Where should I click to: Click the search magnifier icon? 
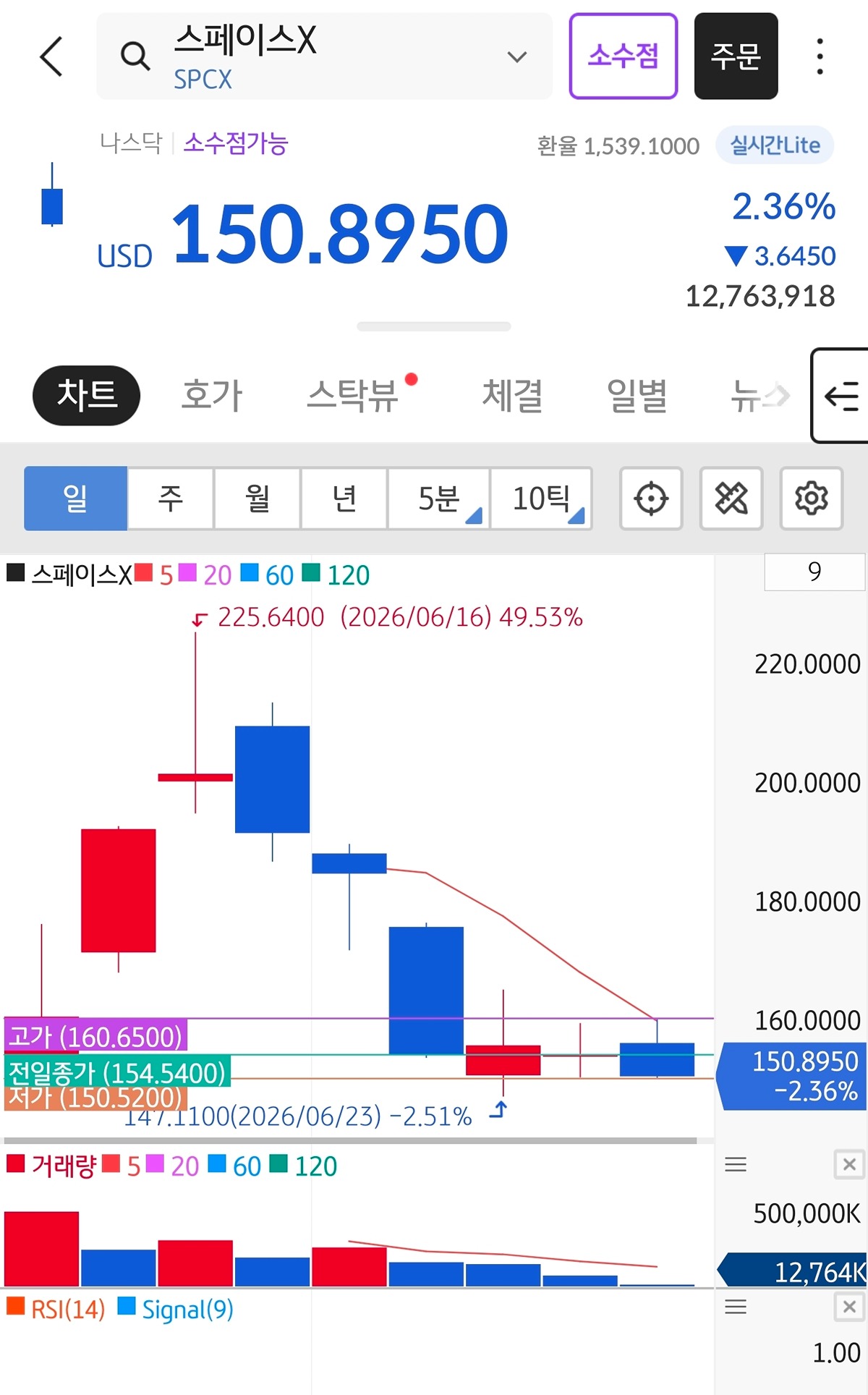[x=135, y=56]
